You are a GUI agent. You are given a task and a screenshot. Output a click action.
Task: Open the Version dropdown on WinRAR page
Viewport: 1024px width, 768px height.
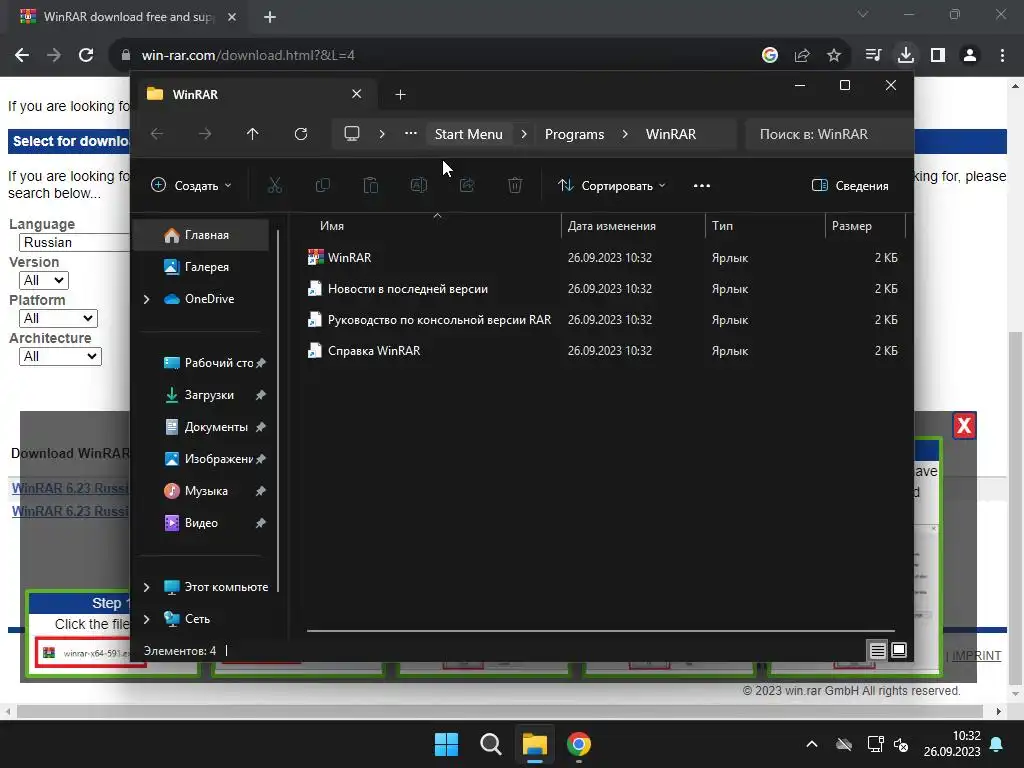tap(44, 280)
